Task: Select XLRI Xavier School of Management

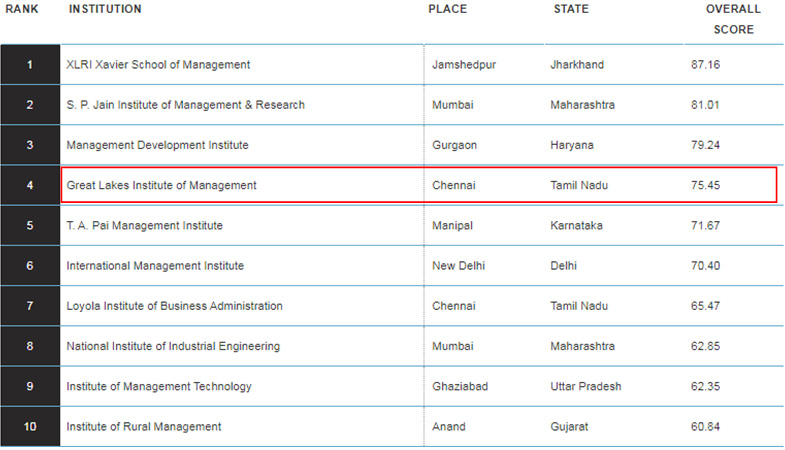Action: pyautogui.click(x=158, y=65)
